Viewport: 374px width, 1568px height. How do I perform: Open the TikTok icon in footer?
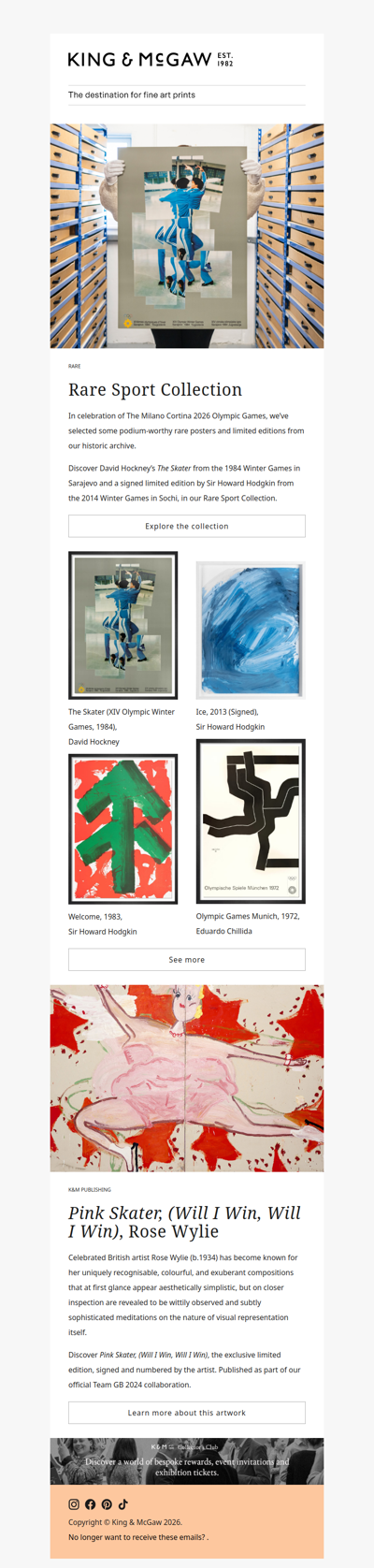[122, 1504]
